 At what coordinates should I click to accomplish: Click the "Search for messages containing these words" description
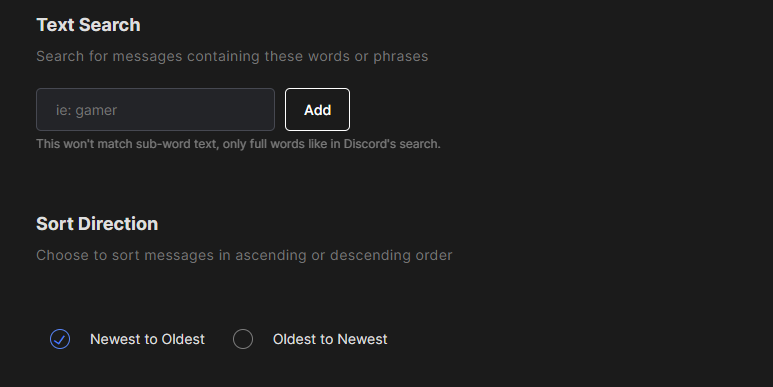coord(232,56)
